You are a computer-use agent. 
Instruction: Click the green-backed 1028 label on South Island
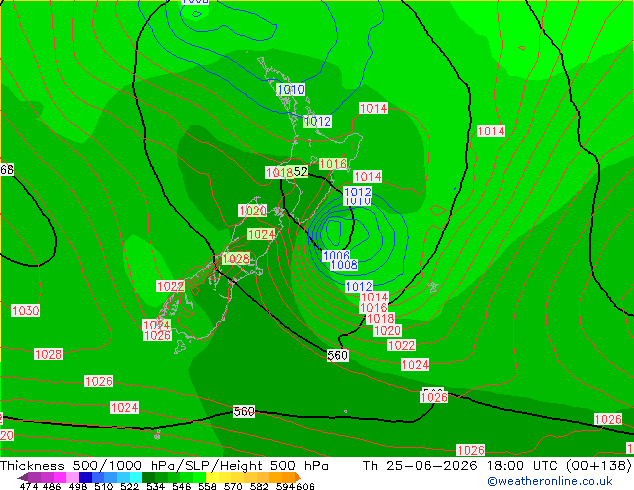236,259
